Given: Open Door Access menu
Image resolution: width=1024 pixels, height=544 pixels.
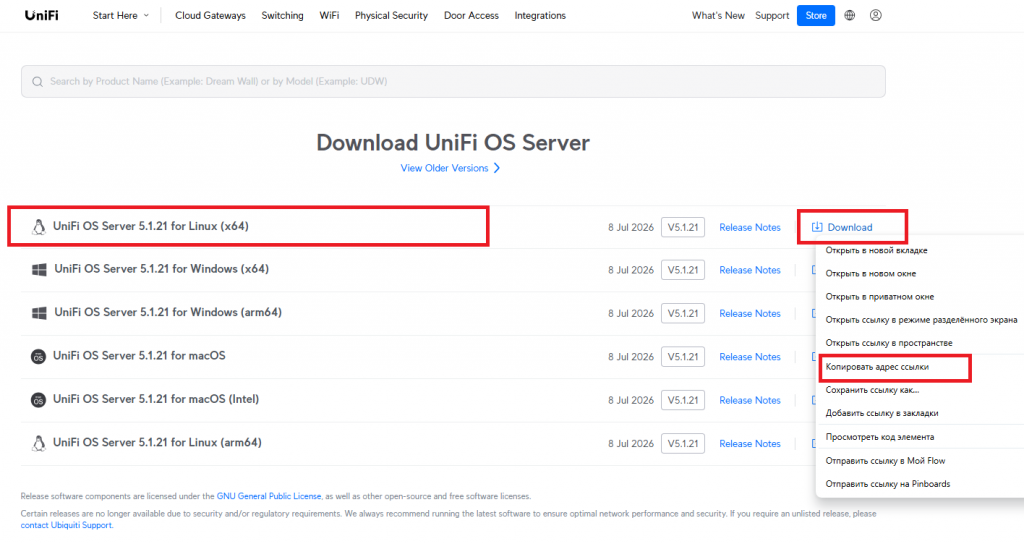Looking at the screenshot, I should pyautogui.click(x=471, y=15).
